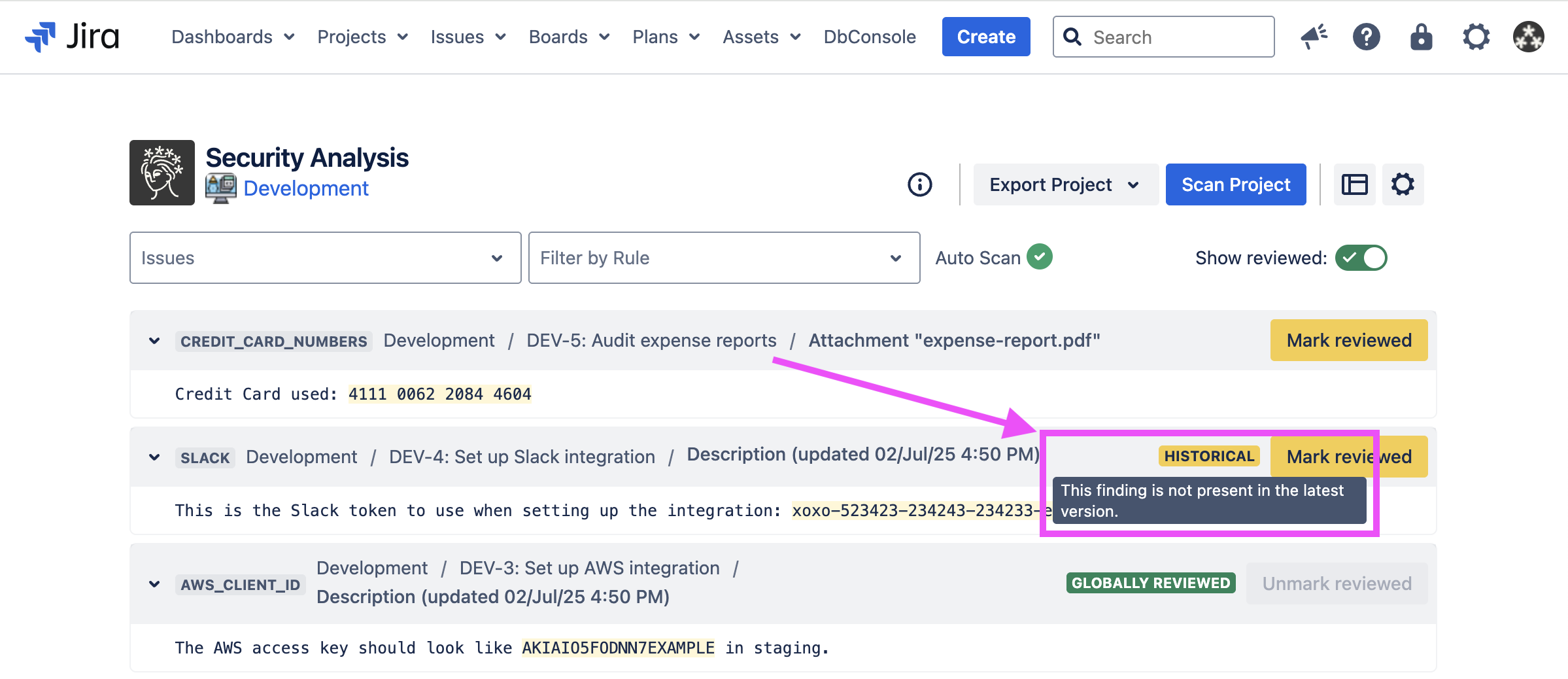This screenshot has width=1568, height=679.
Task: Mark the credit card finding reviewed
Action: coord(1348,340)
